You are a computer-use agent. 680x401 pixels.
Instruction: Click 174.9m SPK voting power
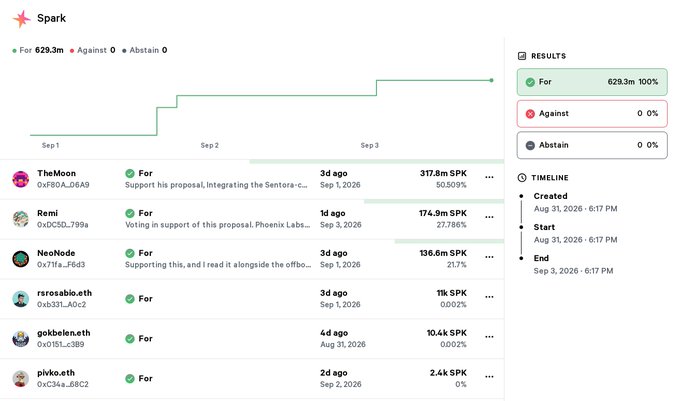coord(443,213)
